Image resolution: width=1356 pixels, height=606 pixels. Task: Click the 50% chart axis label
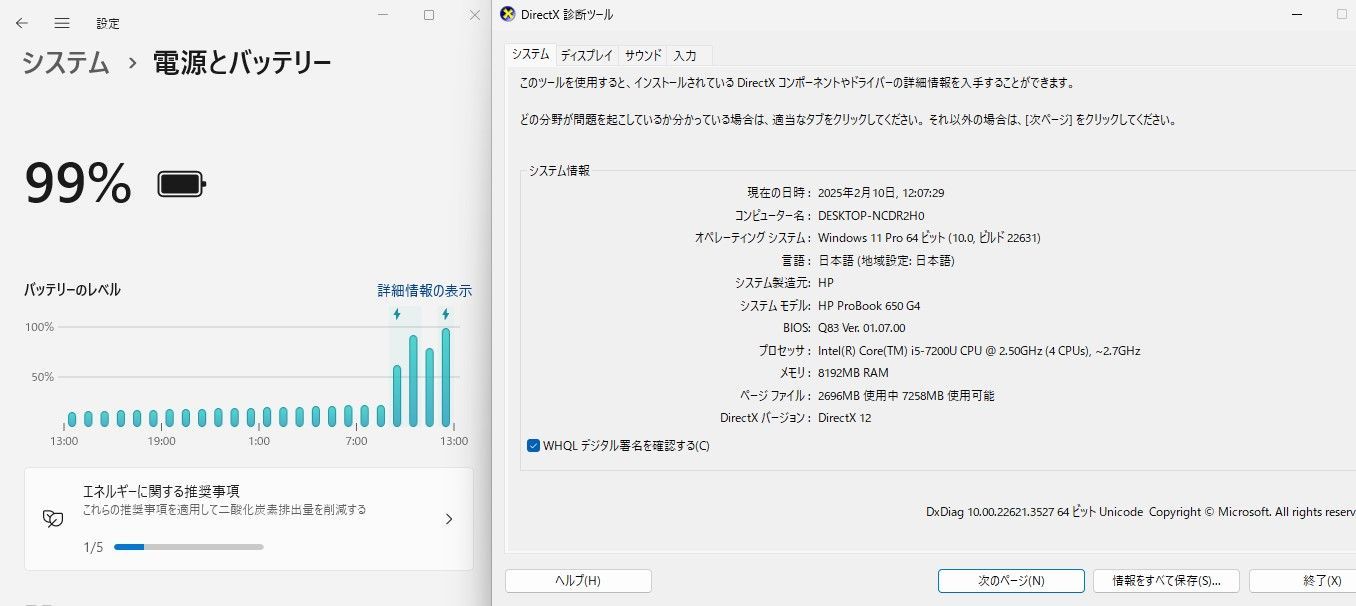42,377
